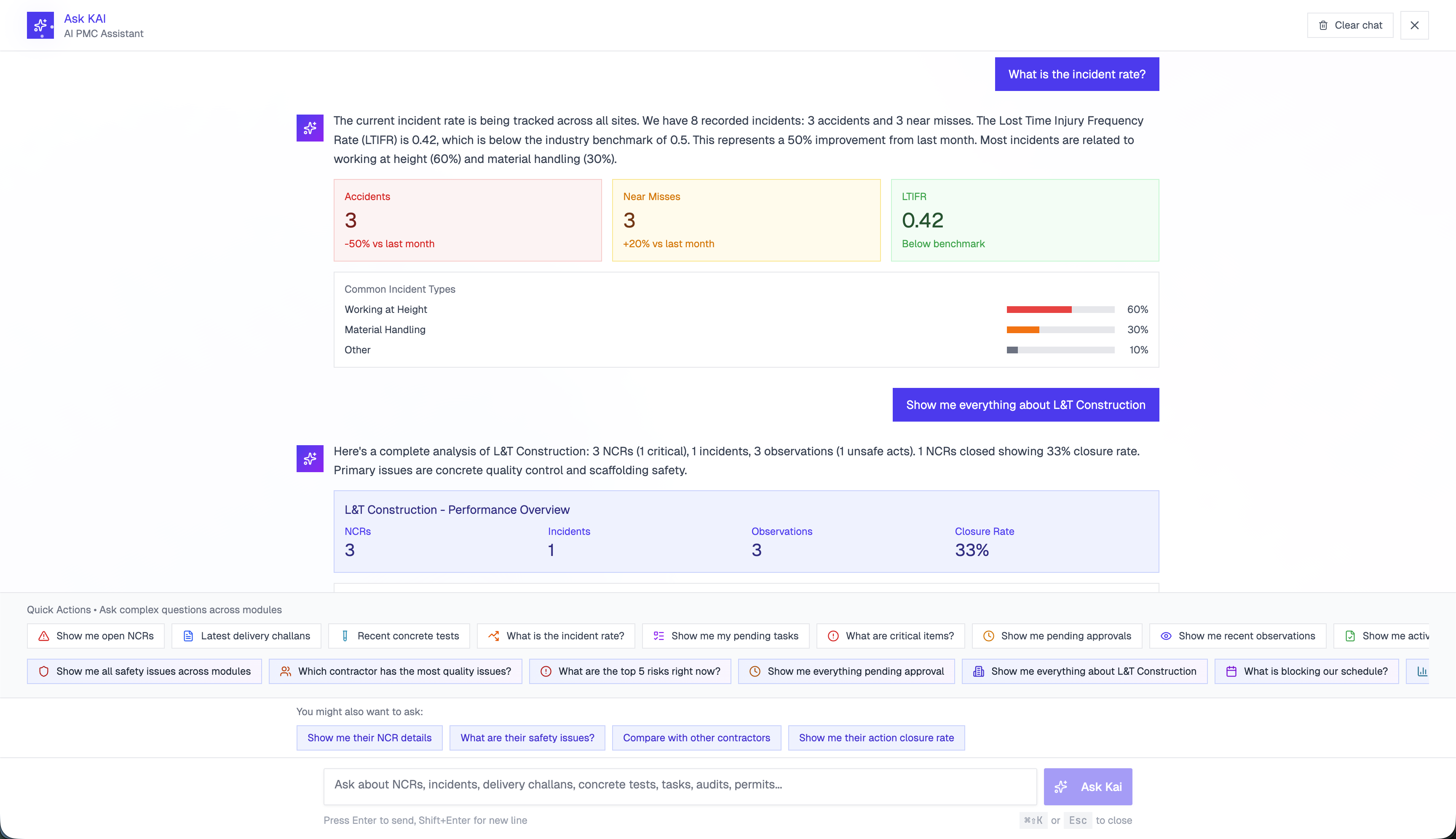Click the Working at Height progress bar
The height and width of the screenshot is (839, 1456).
pyautogui.click(x=1060, y=310)
